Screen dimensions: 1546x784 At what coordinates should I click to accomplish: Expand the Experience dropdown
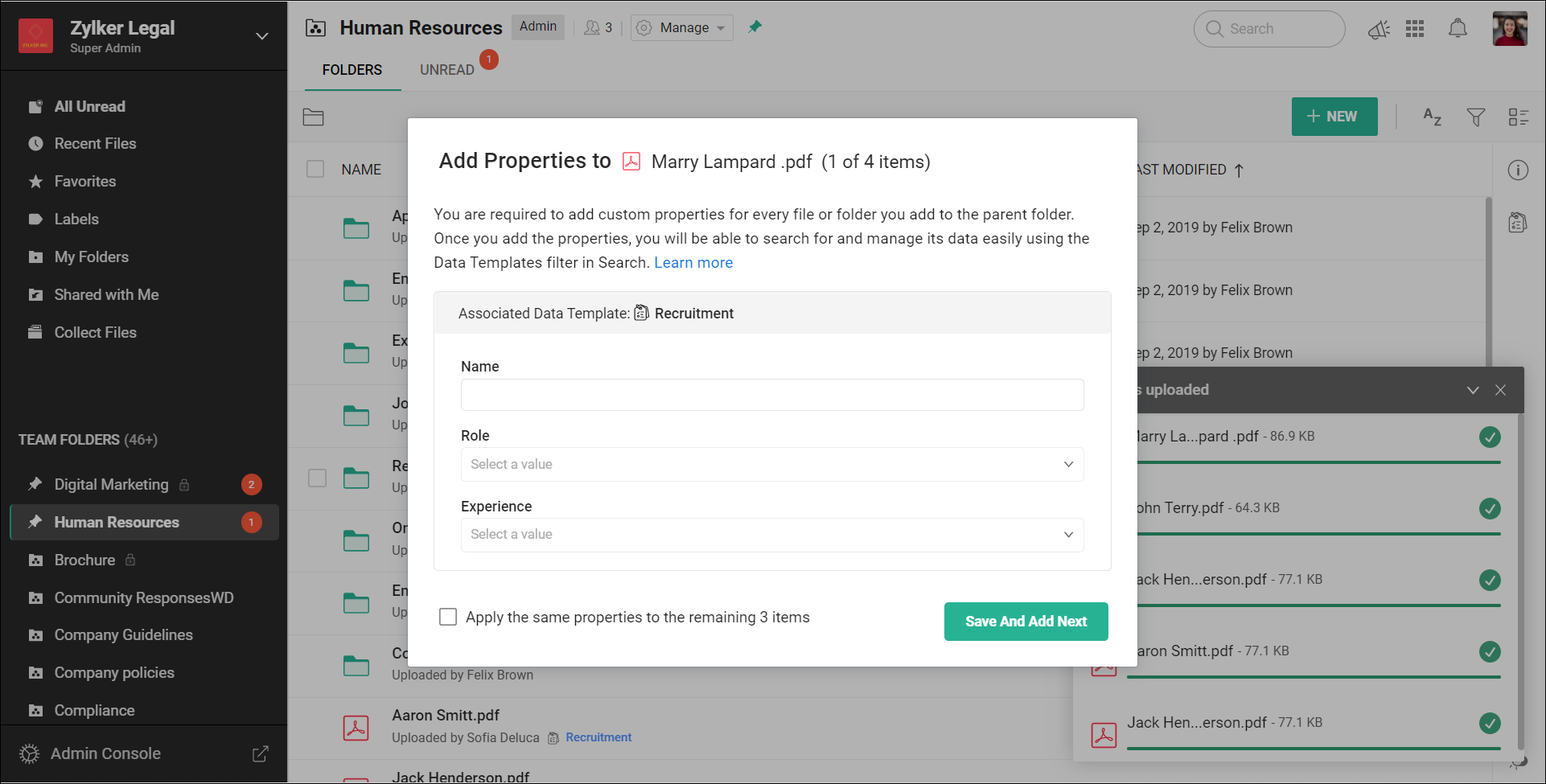tap(772, 535)
